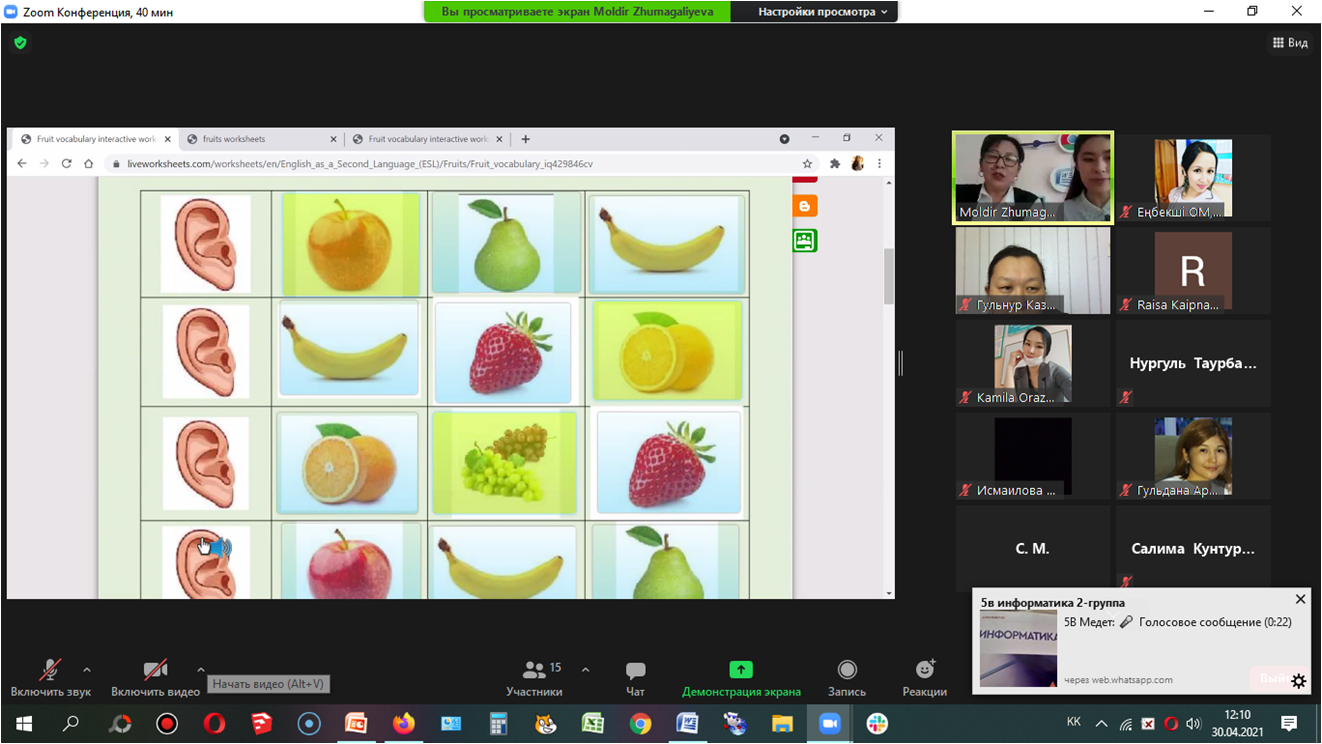Open the Windows Start menu
The height and width of the screenshot is (744, 1322).
click(24, 723)
